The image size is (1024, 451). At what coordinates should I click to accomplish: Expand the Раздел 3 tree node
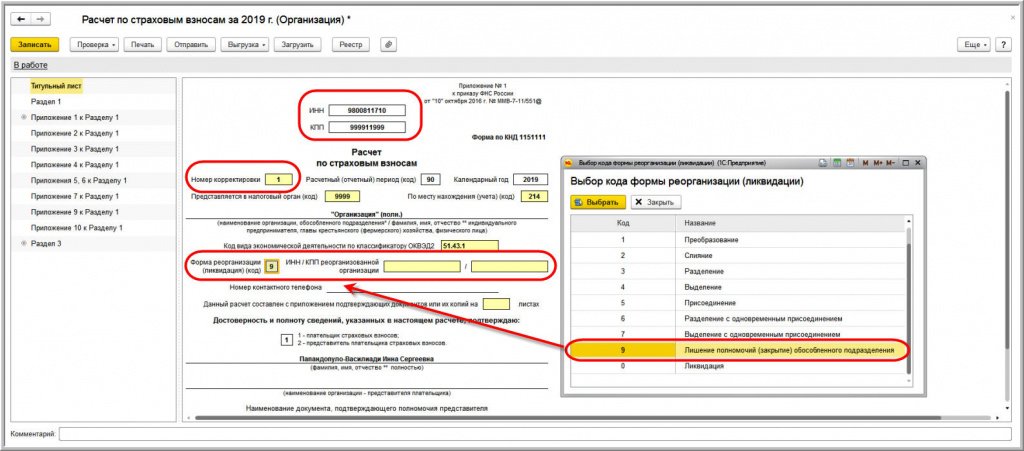click(x=23, y=243)
